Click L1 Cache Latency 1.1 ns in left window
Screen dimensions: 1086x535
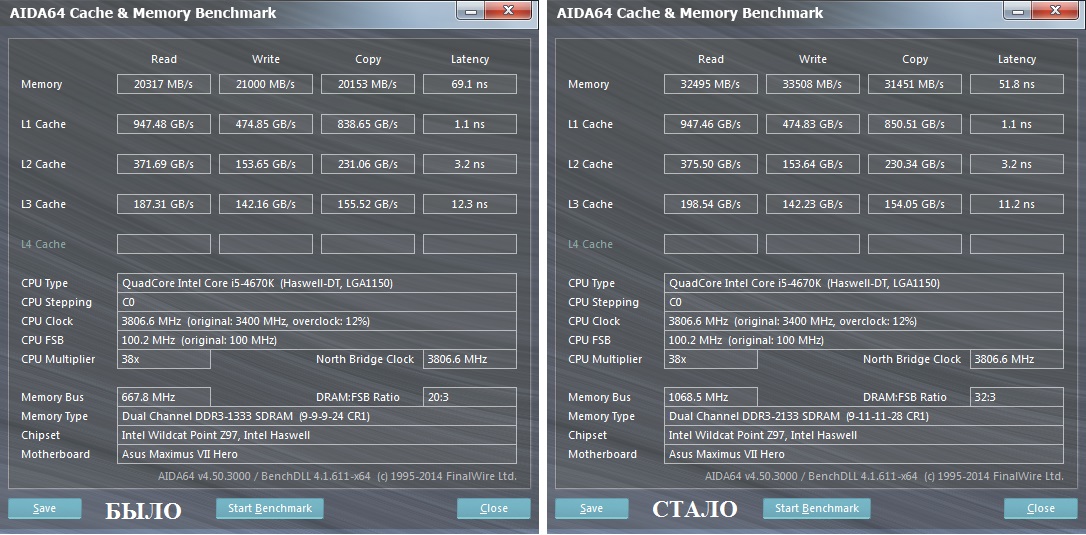click(470, 124)
